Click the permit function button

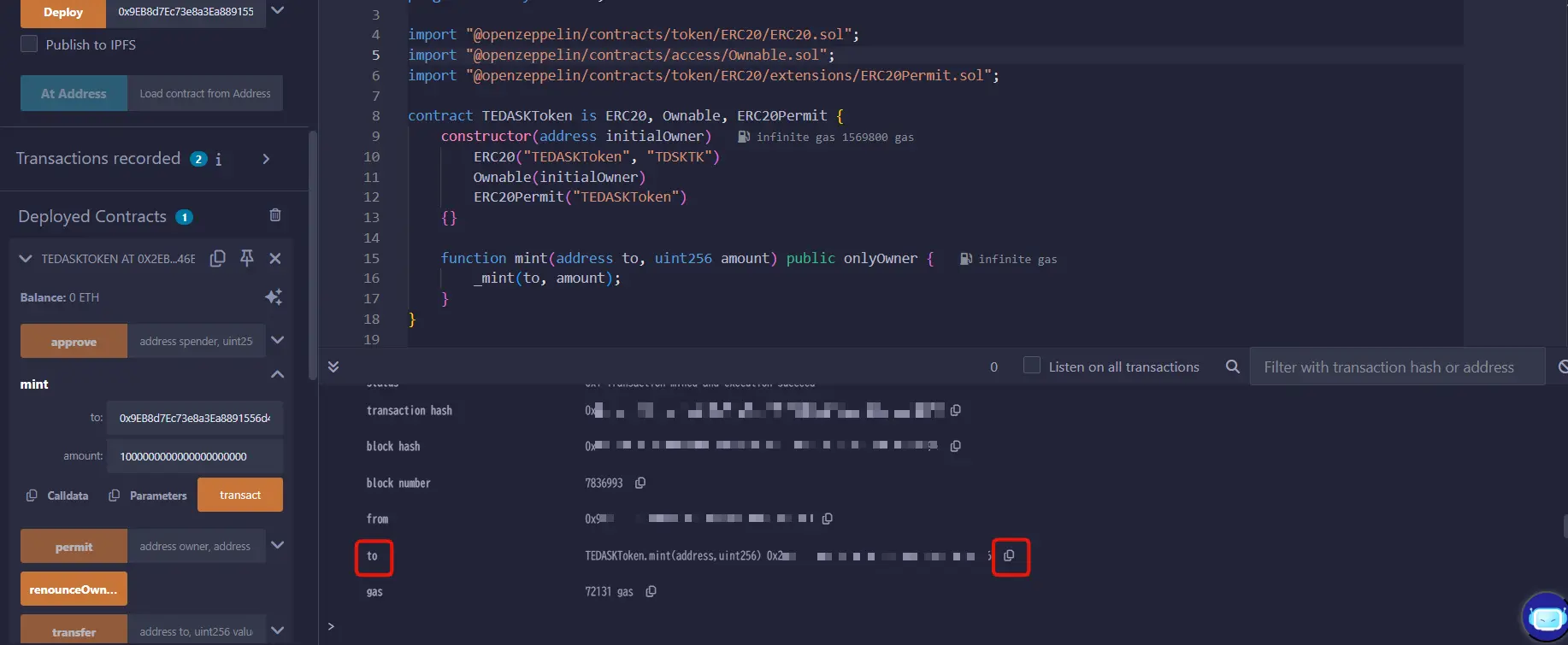74,546
